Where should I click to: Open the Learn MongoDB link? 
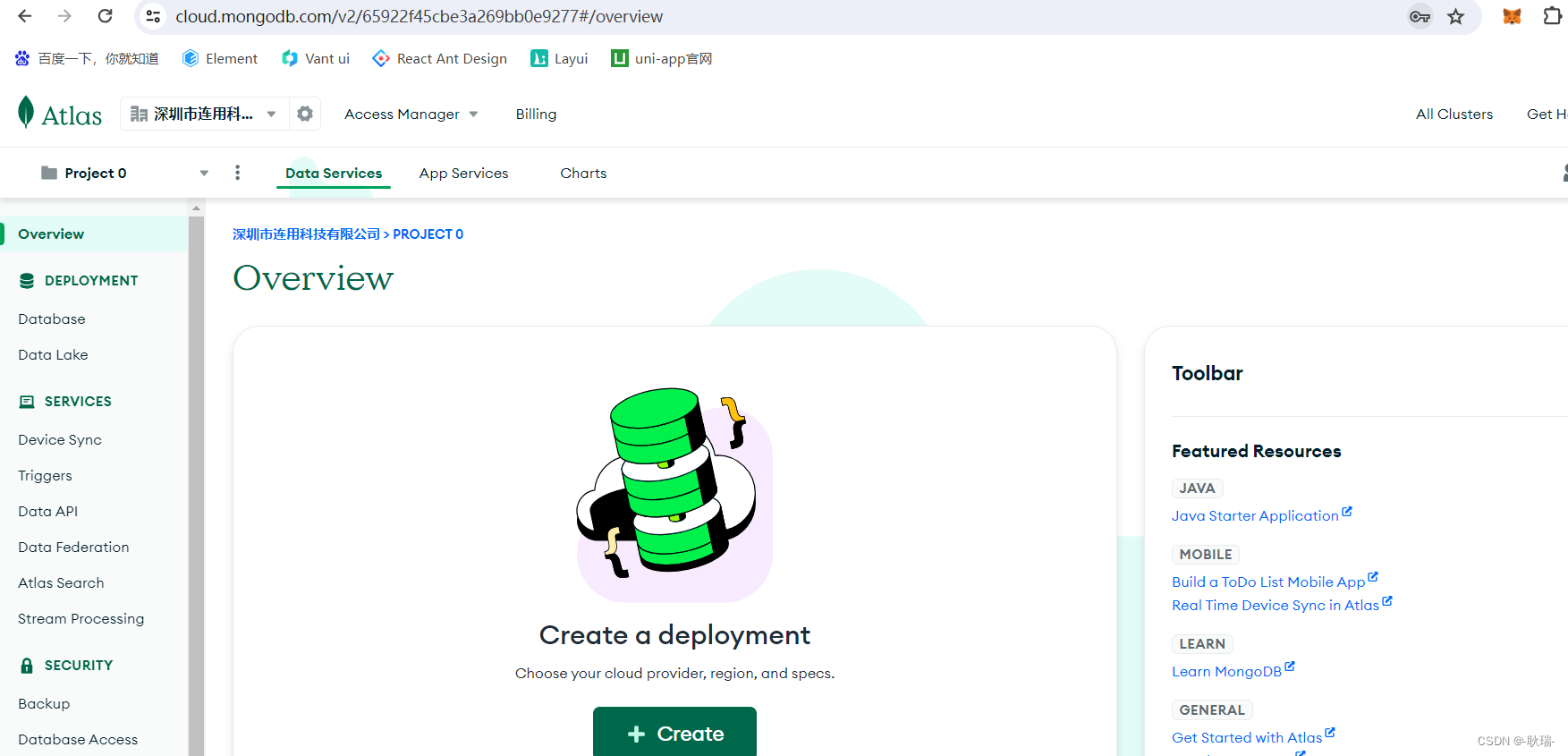[x=1233, y=671]
